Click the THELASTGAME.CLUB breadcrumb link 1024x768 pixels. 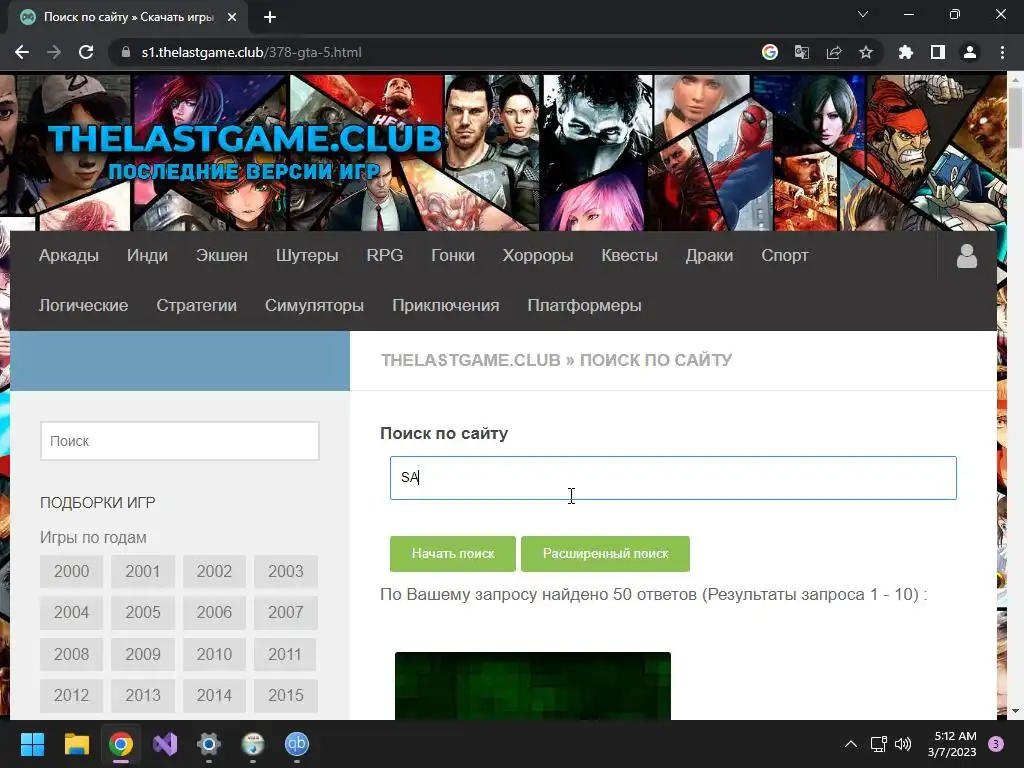[x=471, y=360]
